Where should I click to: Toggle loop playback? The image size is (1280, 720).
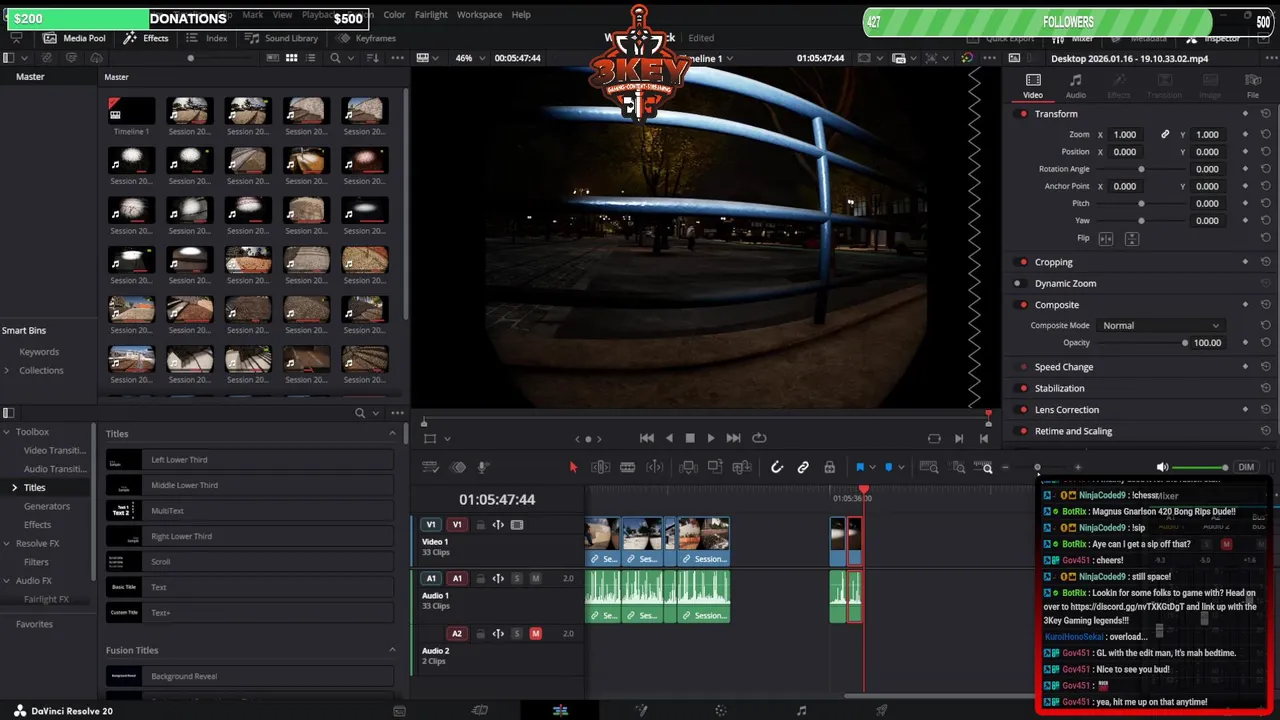pyautogui.click(x=759, y=438)
